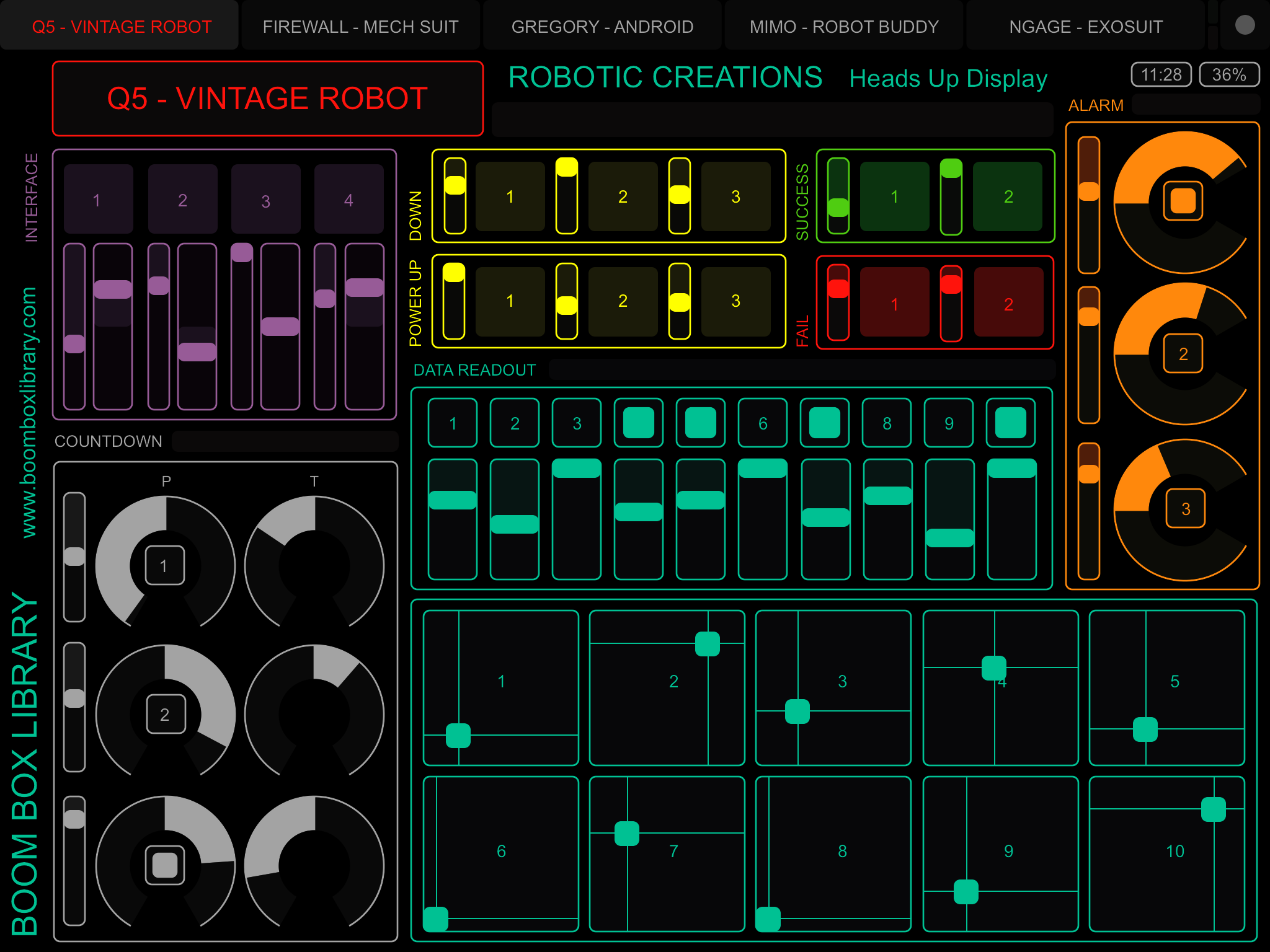Tap Alarm knob 2
1270x952 pixels.
click(x=1183, y=353)
